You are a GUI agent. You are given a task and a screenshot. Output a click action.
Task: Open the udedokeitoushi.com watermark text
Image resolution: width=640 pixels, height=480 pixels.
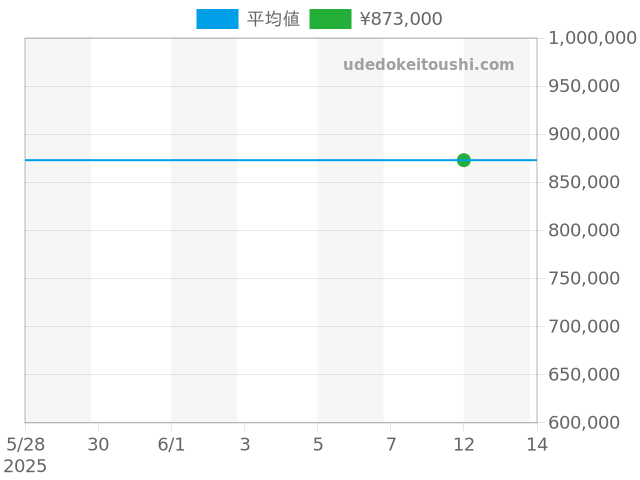point(428,65)
